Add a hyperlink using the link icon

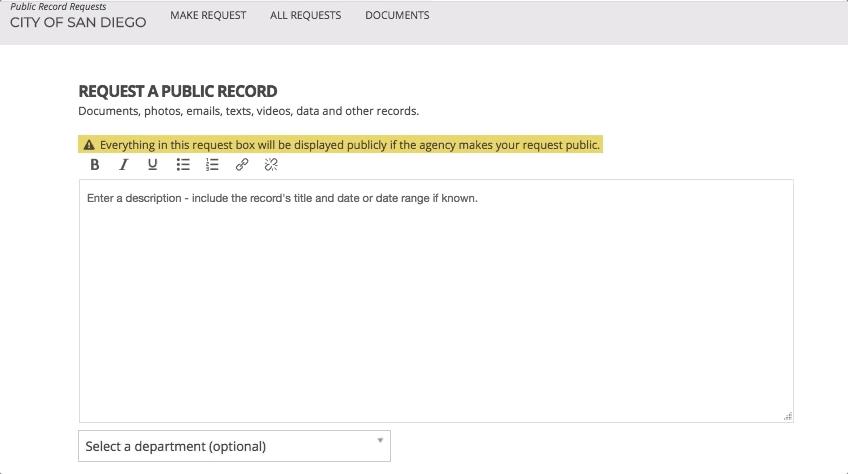[x=242, y=165]
